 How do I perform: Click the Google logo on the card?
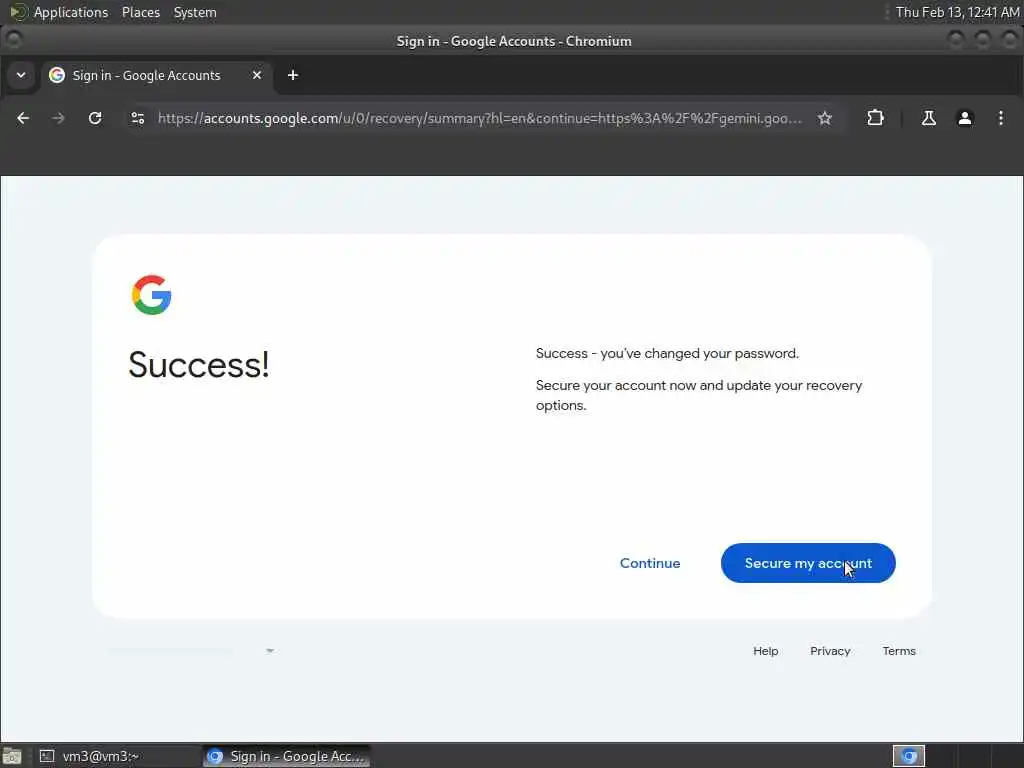152,295
